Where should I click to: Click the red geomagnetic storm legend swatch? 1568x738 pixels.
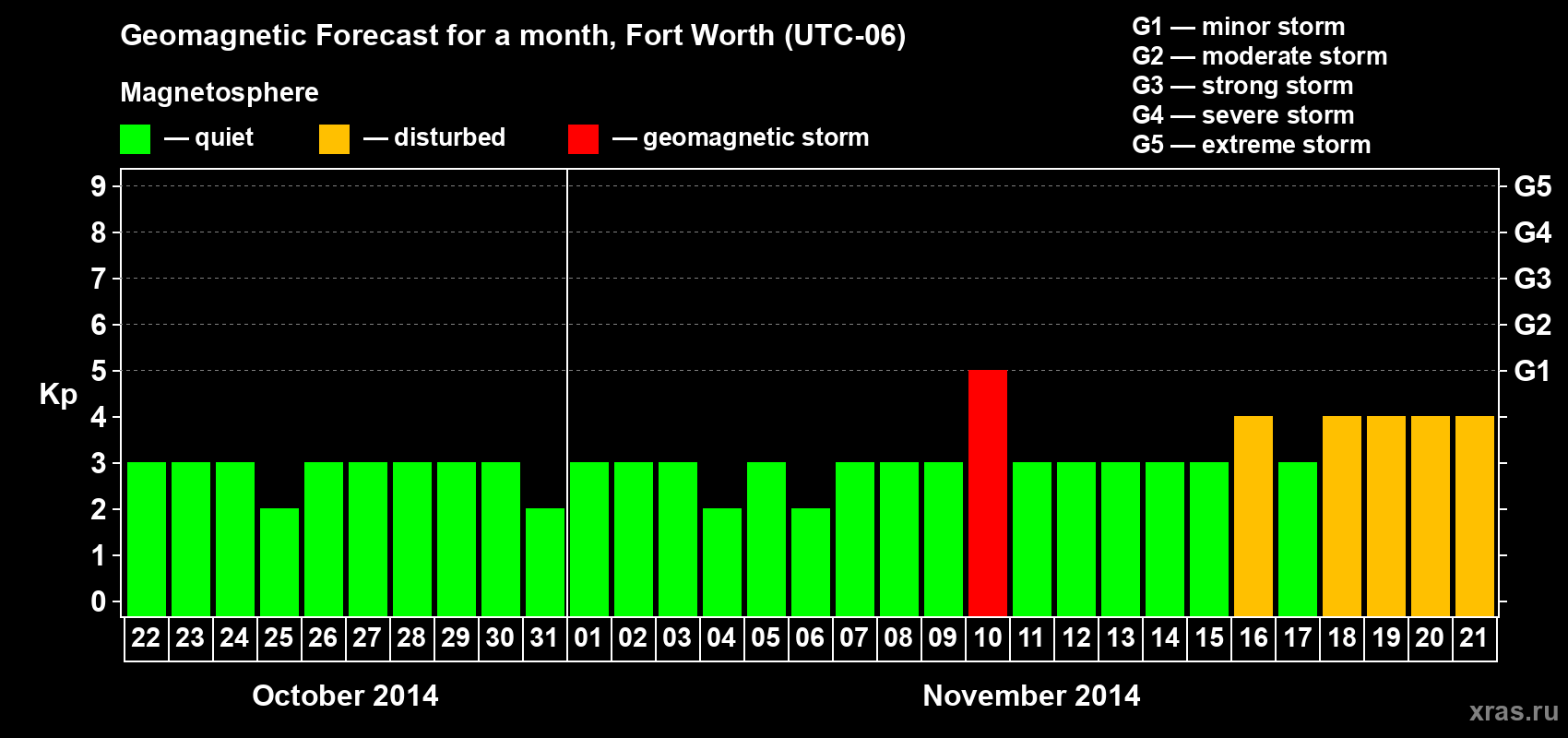(584, 139)
